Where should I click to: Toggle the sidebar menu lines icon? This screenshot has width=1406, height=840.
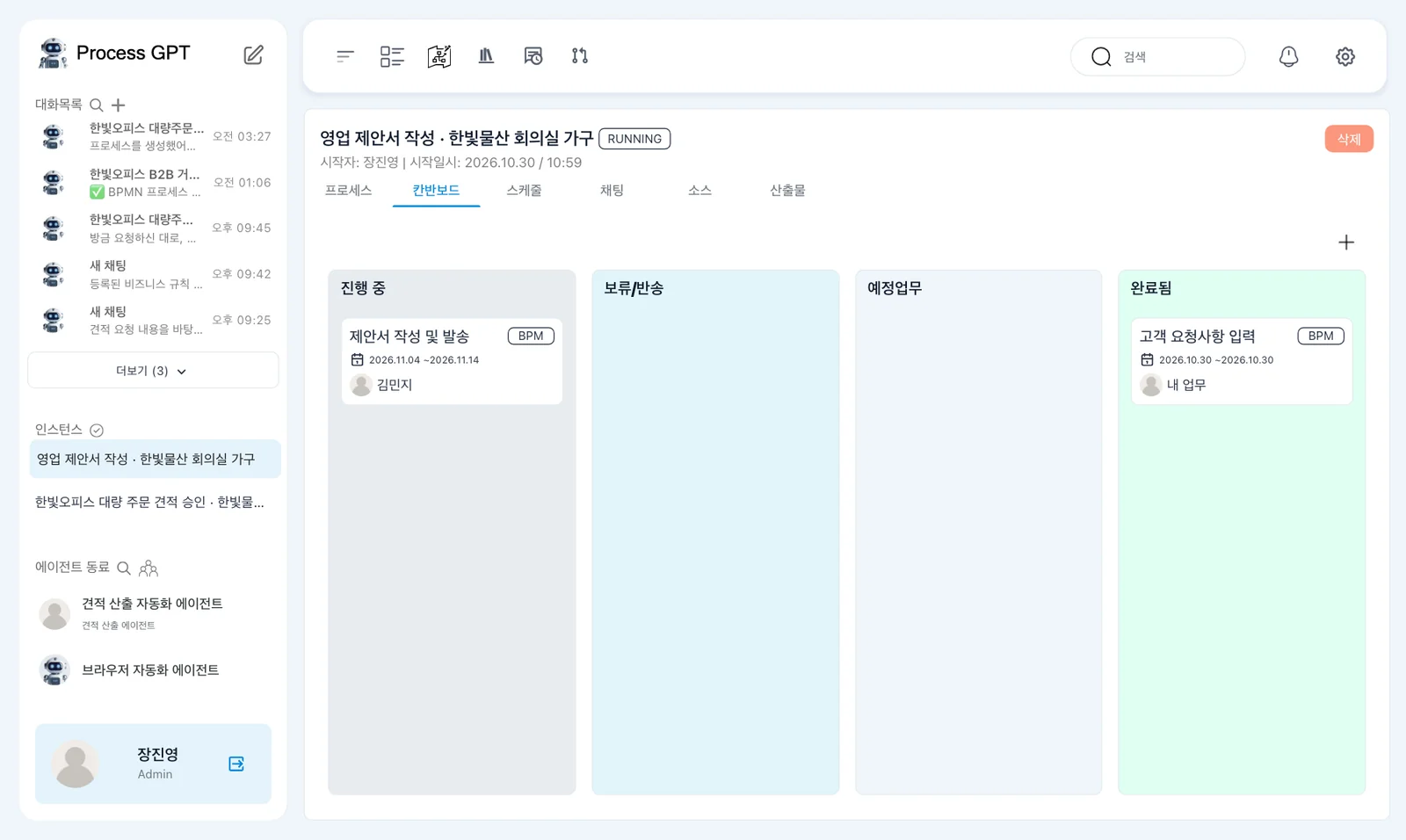tap(344, 56)
